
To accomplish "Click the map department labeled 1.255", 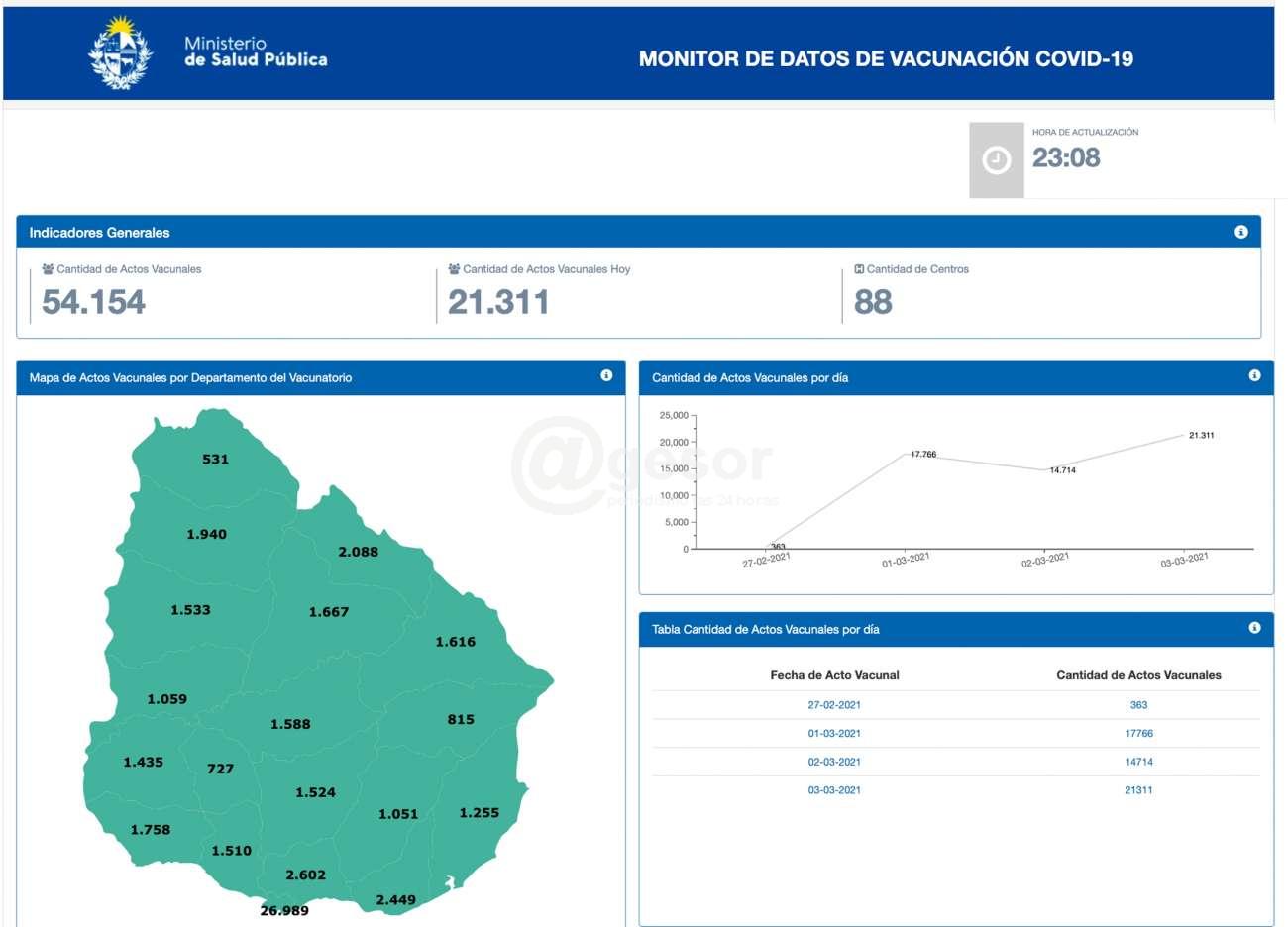I will tap(479, 813).
